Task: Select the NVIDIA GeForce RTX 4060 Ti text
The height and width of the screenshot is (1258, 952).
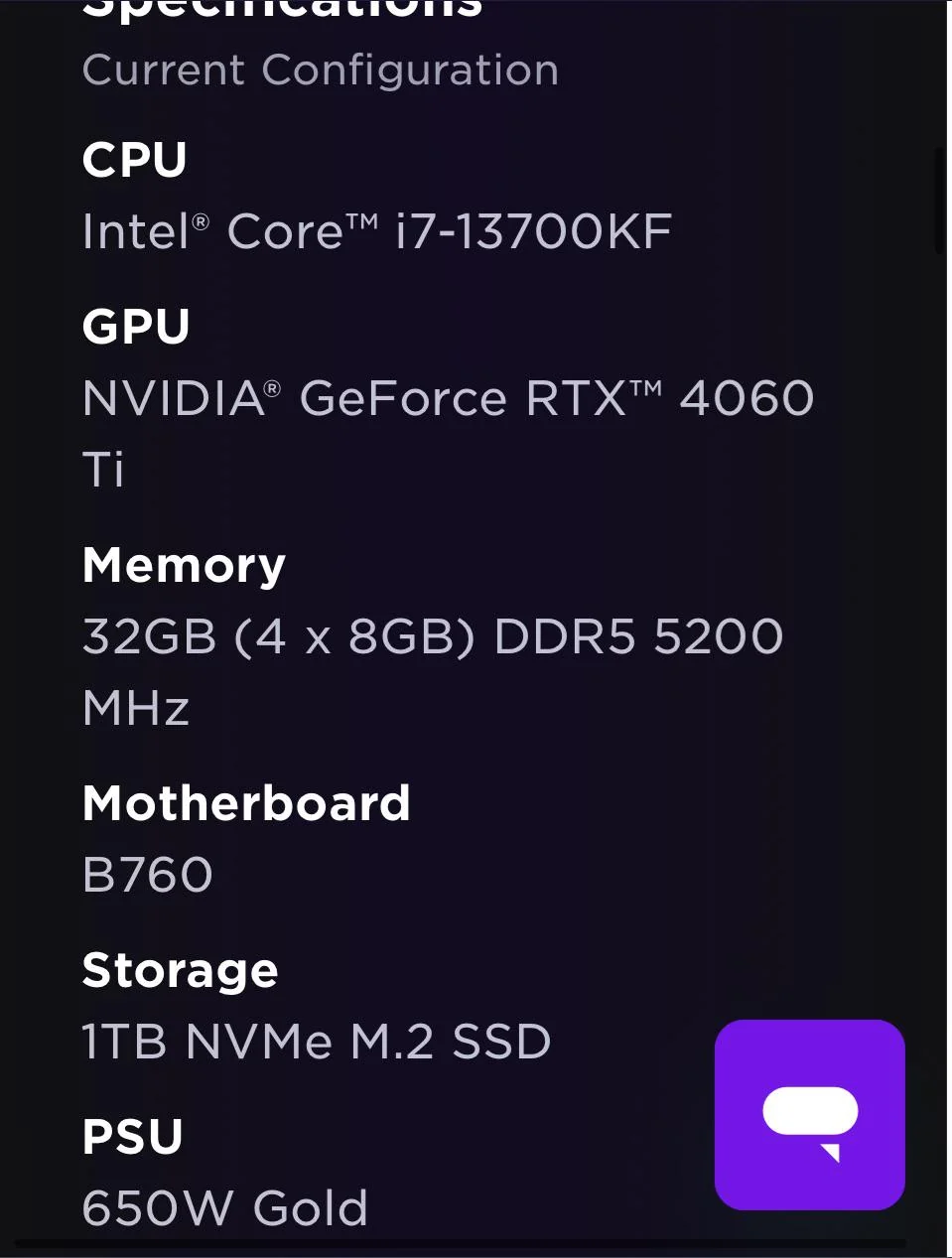Action: (447, 397)
